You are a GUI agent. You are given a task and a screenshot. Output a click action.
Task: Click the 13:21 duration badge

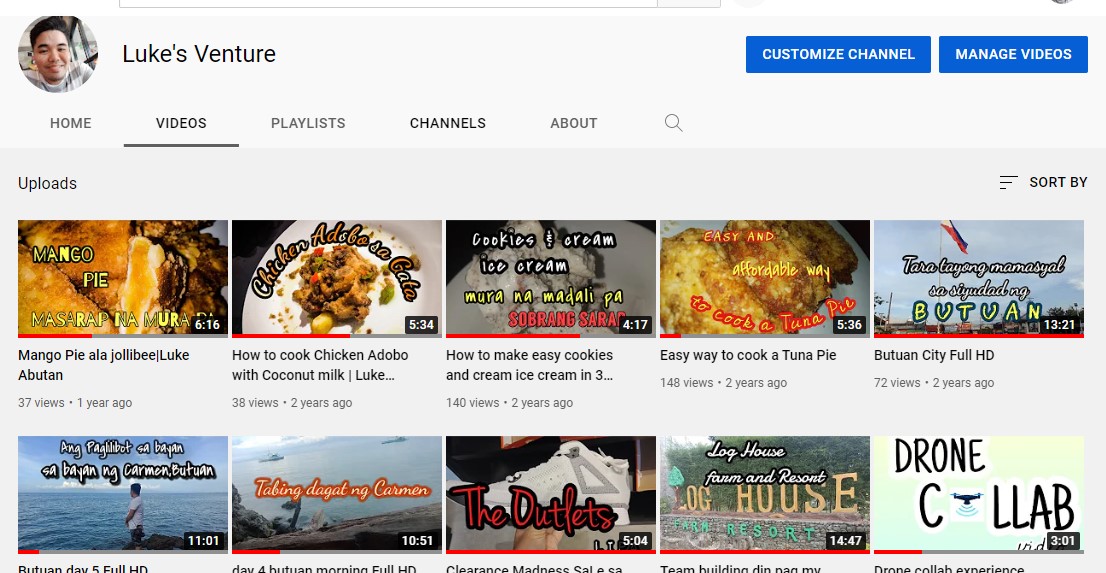pyautogui.click(x=1059, y=325)
